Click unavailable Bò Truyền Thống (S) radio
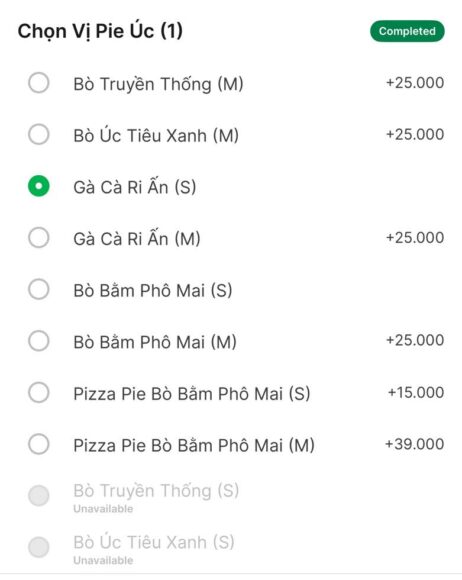Image resolution: width=462 pixels, height=580 pixels. (39, 495)
